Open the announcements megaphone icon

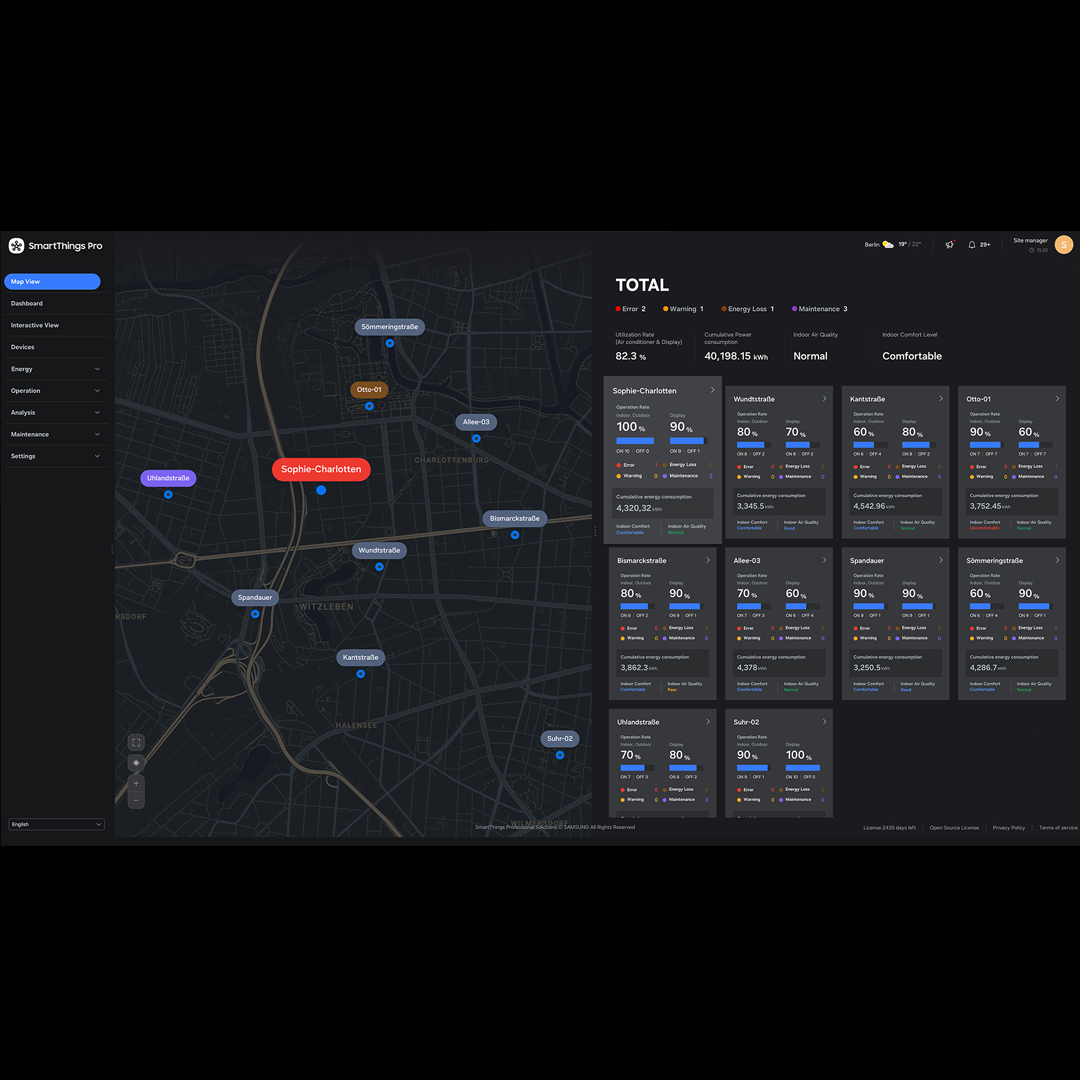click(x=949, y=245)
